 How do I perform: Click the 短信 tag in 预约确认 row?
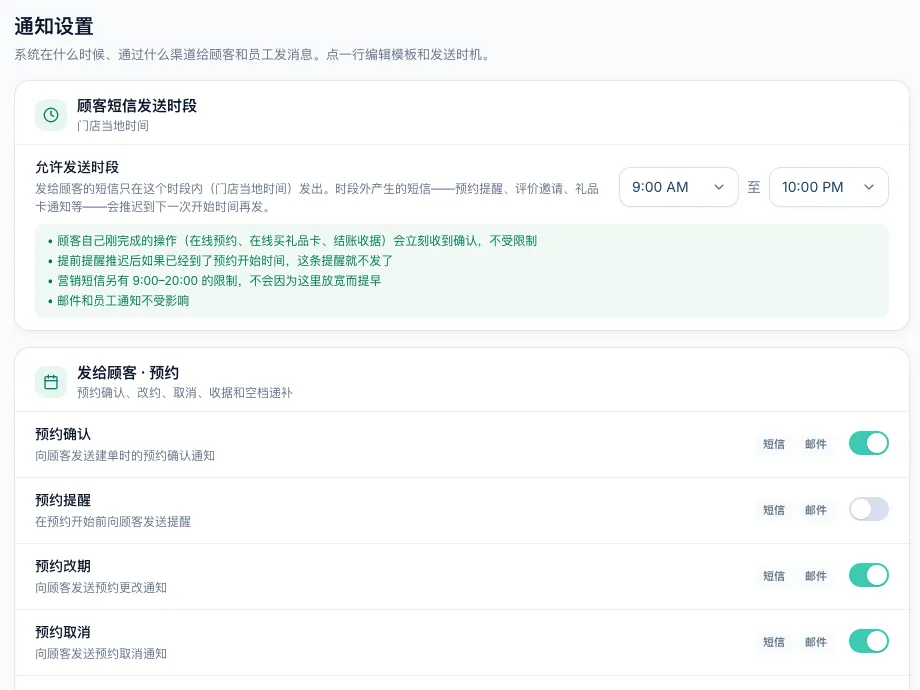pos(773,444)
